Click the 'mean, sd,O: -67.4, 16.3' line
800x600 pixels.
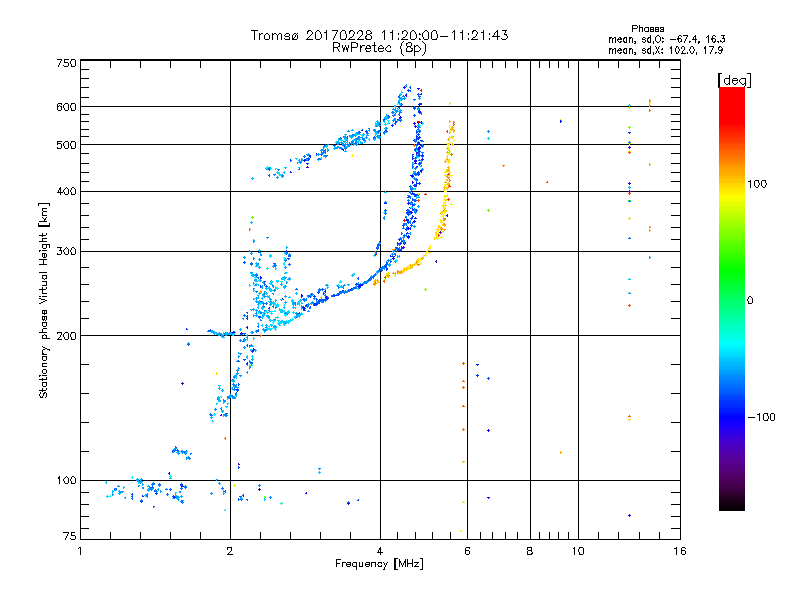click(x=666, y=39)
